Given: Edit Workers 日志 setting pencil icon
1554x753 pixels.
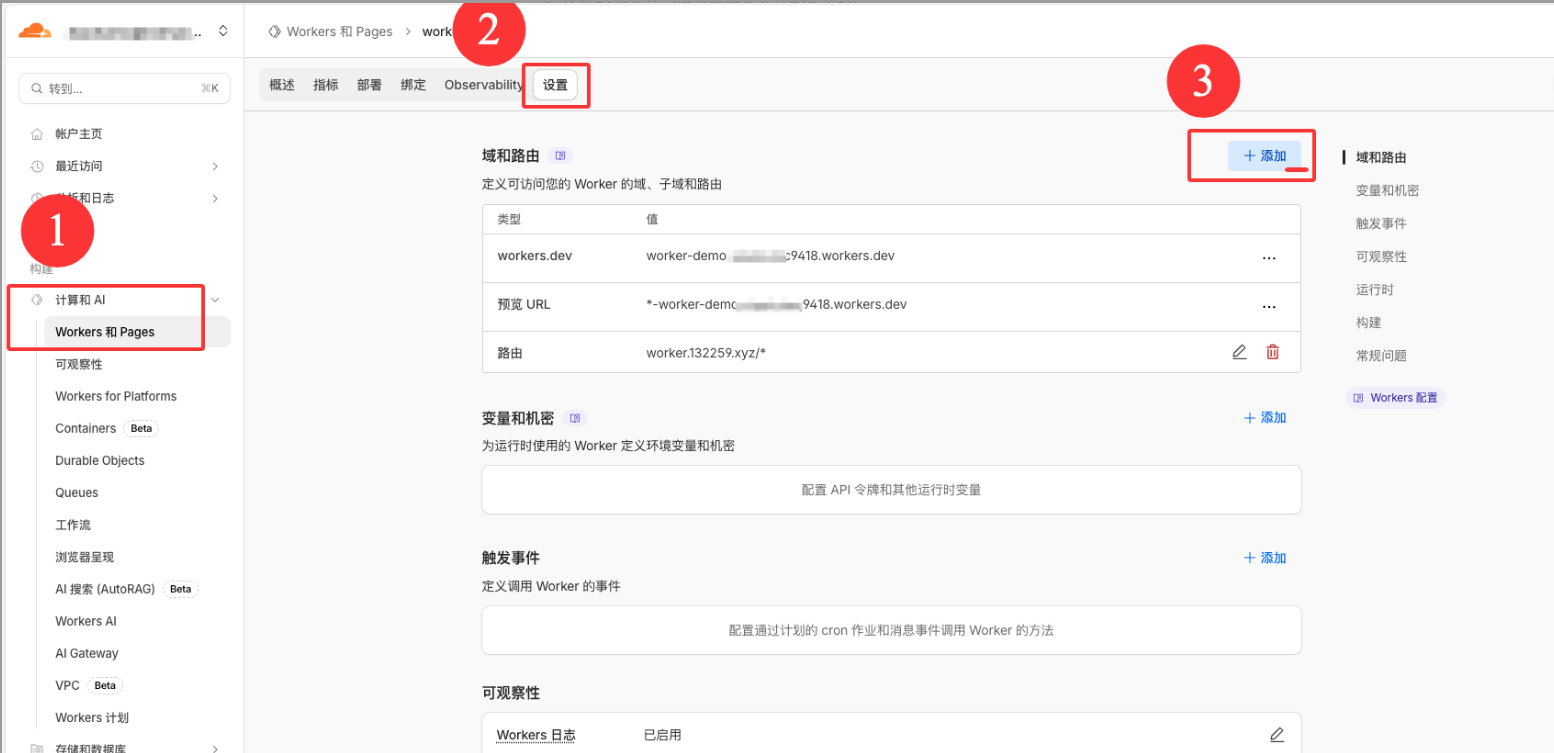Looking at the screenshot, I should click(x=1276, y=735).
